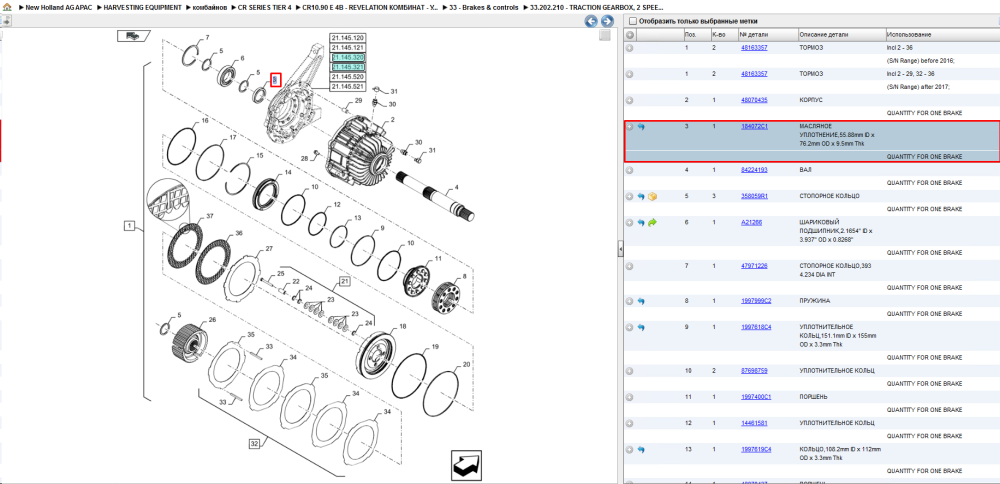Click description 'ПРУЖИНА' in parts list
The width and height of the screenshot is (1000, 484).
pyautogui.click(x=816, y=300)
